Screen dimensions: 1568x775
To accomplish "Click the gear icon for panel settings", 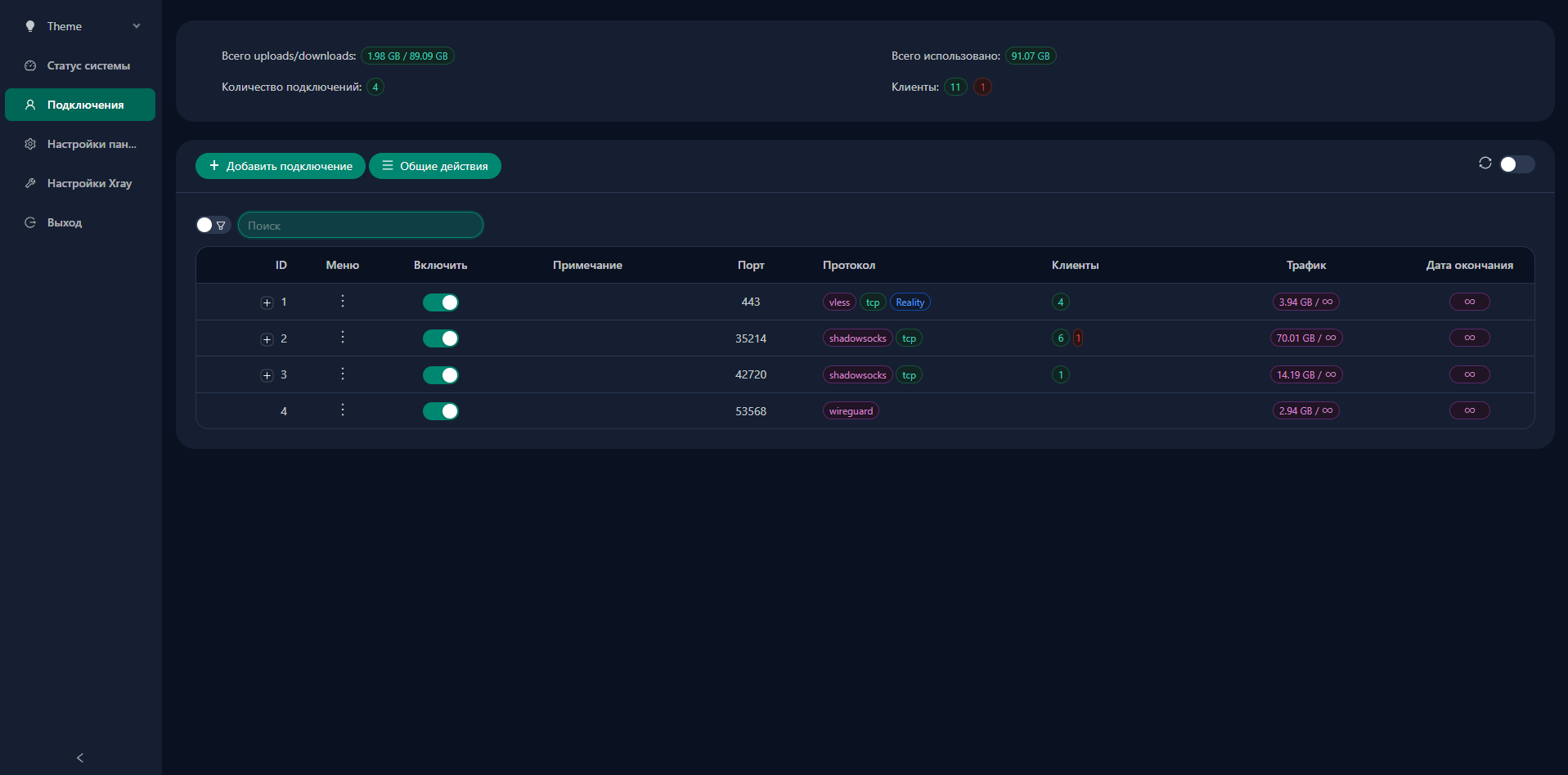I will 30,144.
